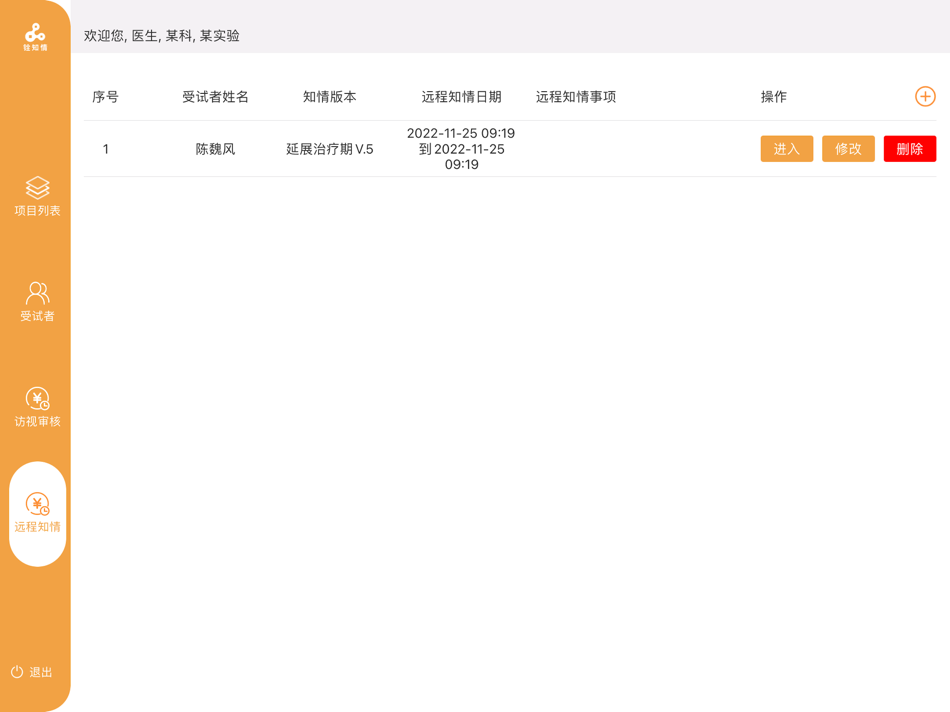Image resolution: width=950 pixels, height=712 pixels.
Task: Select the 受试者 sidebar icon
Action: [37, 300]
